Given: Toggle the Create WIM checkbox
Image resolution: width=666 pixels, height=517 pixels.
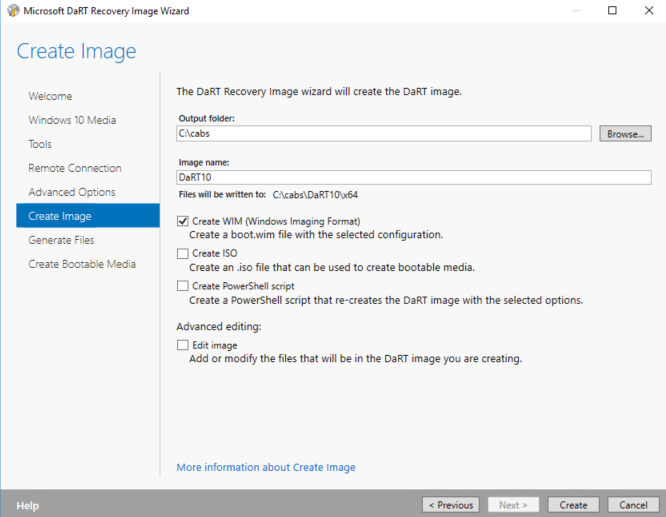Looking at the screenshot, I should point(183,221).
